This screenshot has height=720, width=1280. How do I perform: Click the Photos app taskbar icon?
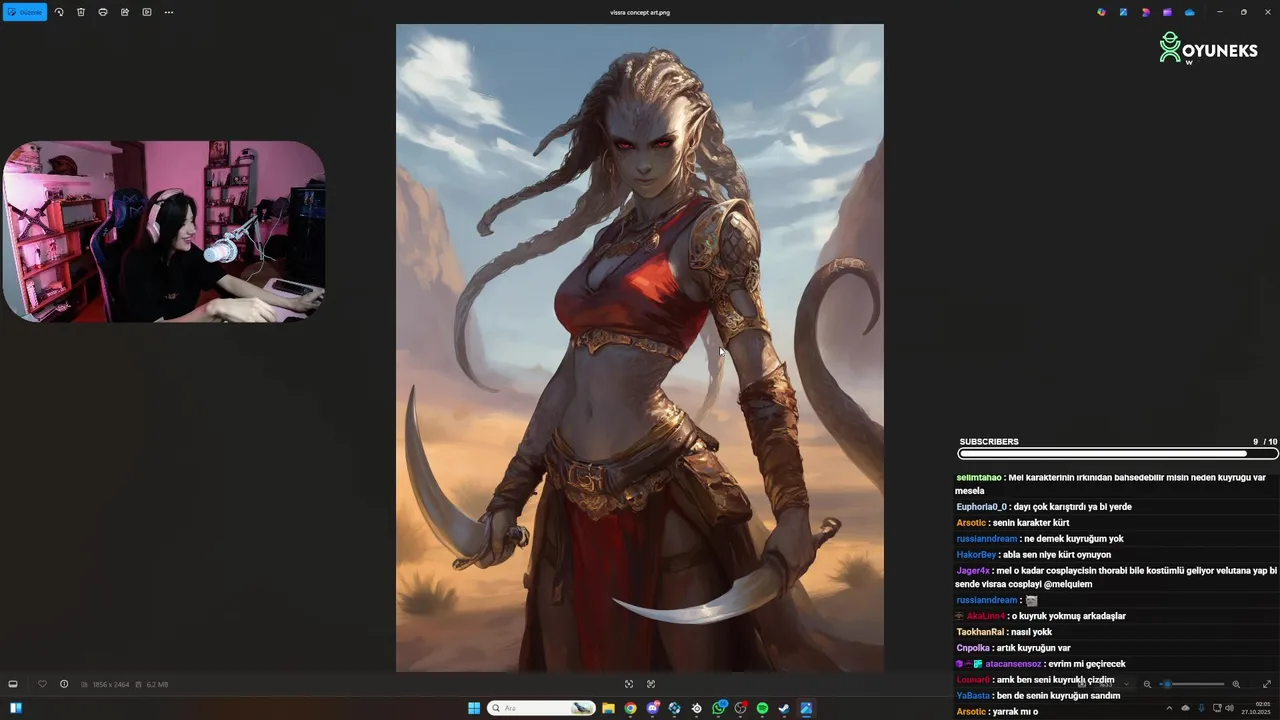806,708
